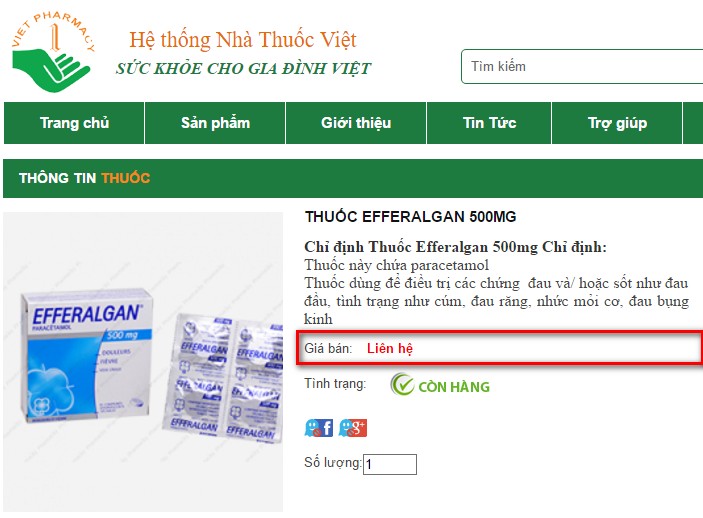Share product via Google Plus icon

353,428
